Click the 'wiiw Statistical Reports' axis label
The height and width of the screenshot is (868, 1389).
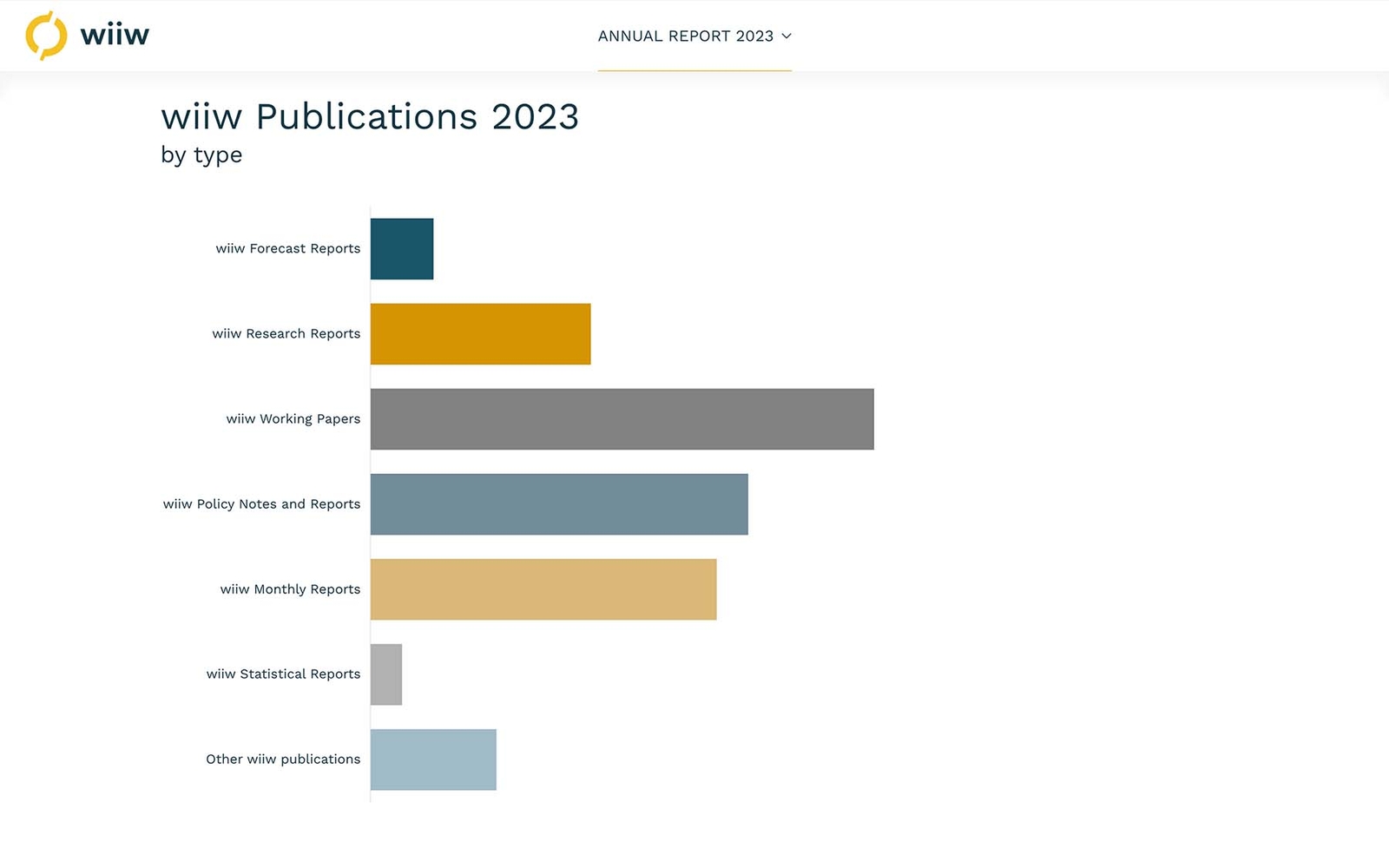pos(283,674)
